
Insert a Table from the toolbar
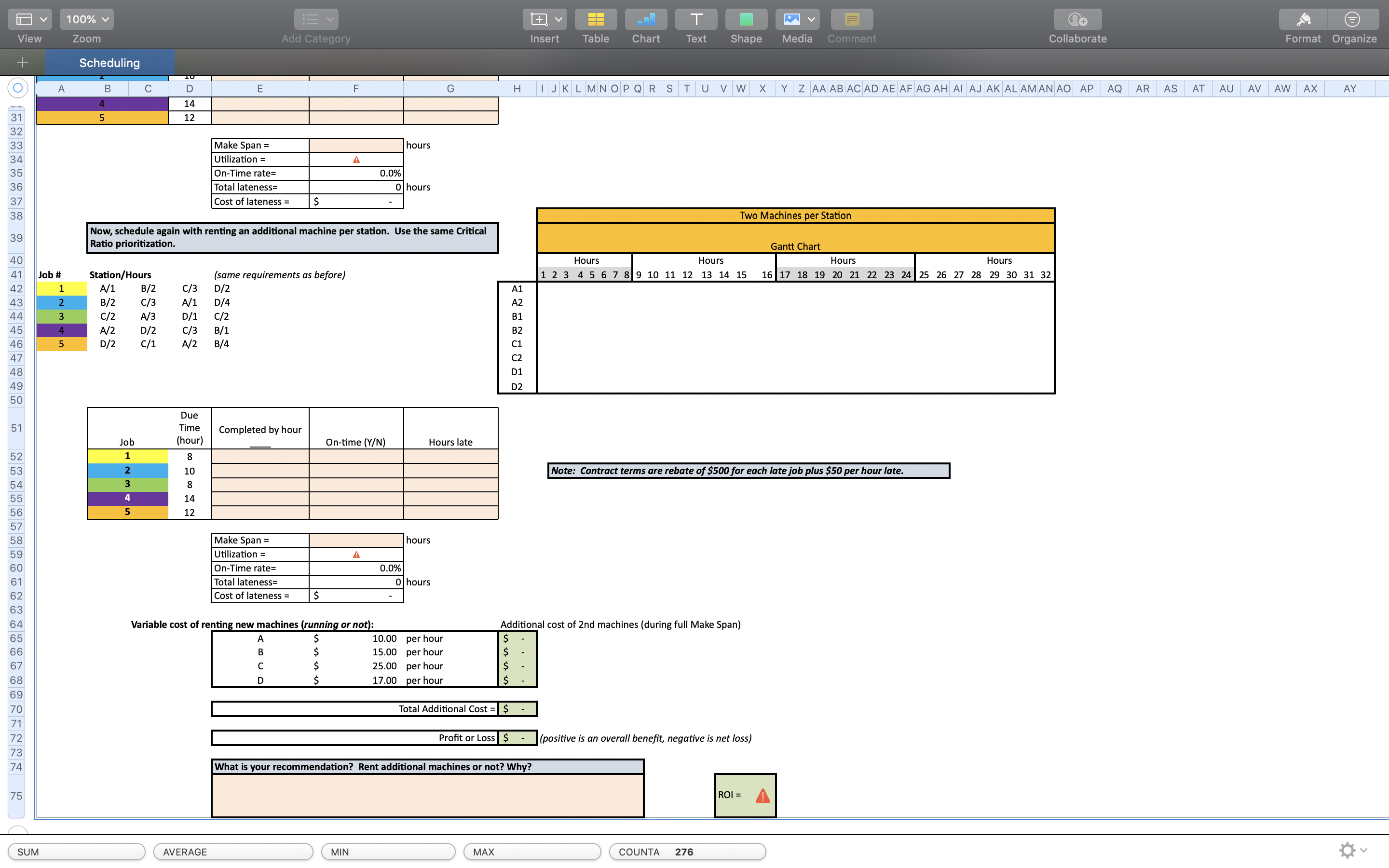pos(595,19)
